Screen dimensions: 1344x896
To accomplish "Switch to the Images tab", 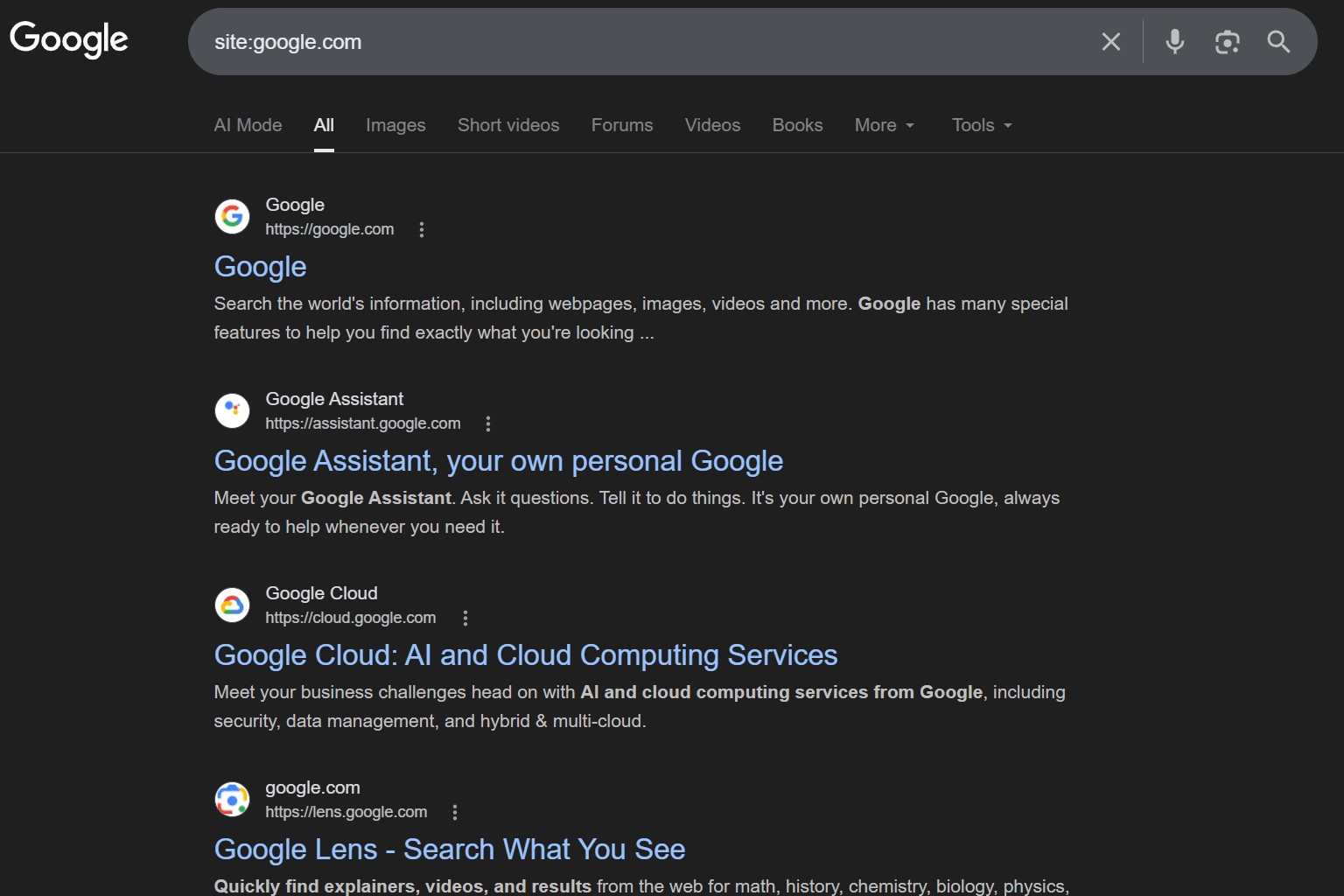I will 395,125.
